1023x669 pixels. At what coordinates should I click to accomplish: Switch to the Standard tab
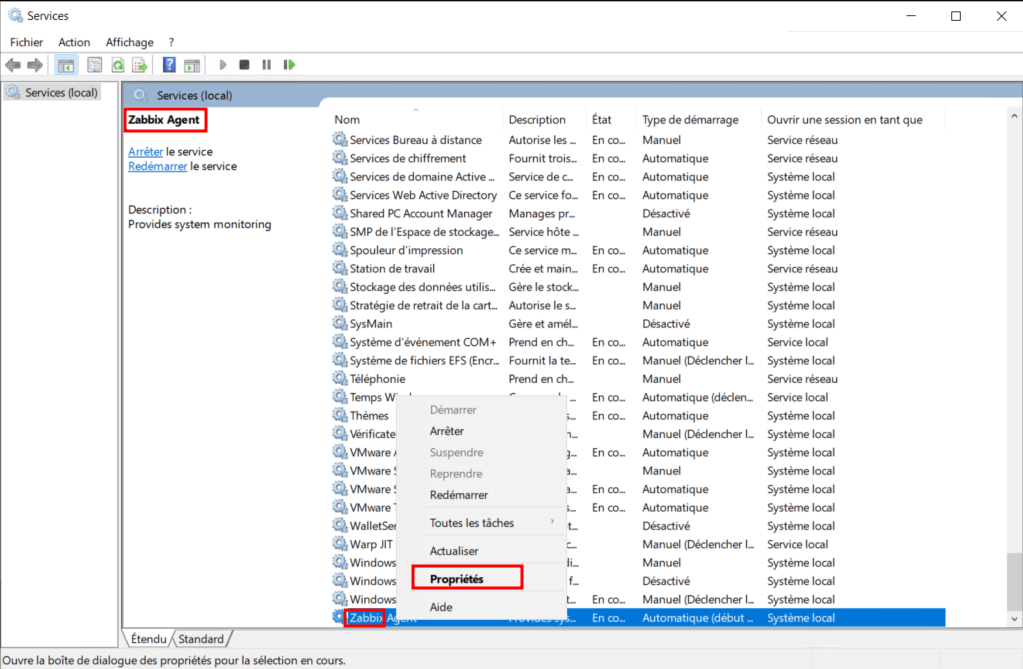coord(201,638)
